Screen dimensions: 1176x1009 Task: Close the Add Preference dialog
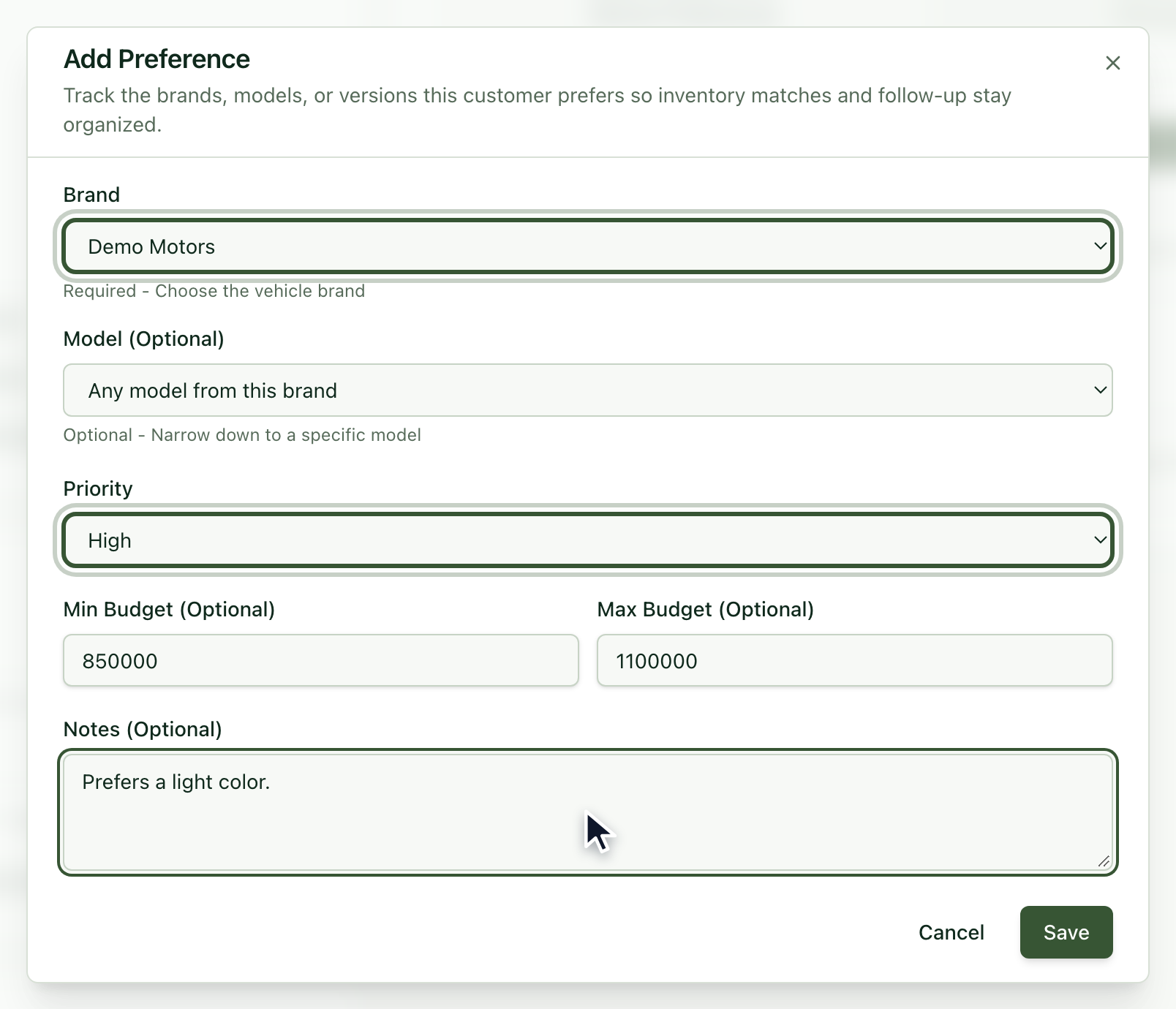click(1112, 63)
